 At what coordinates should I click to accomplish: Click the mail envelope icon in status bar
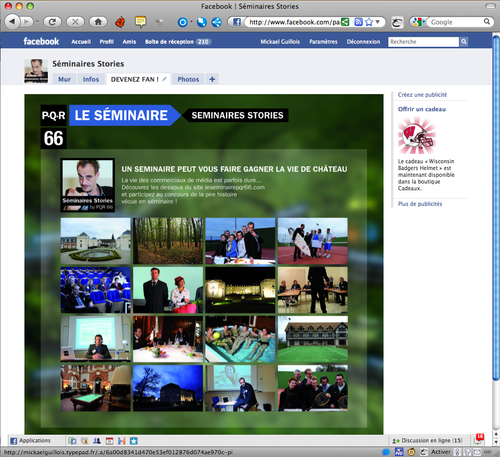click(477, 452)
